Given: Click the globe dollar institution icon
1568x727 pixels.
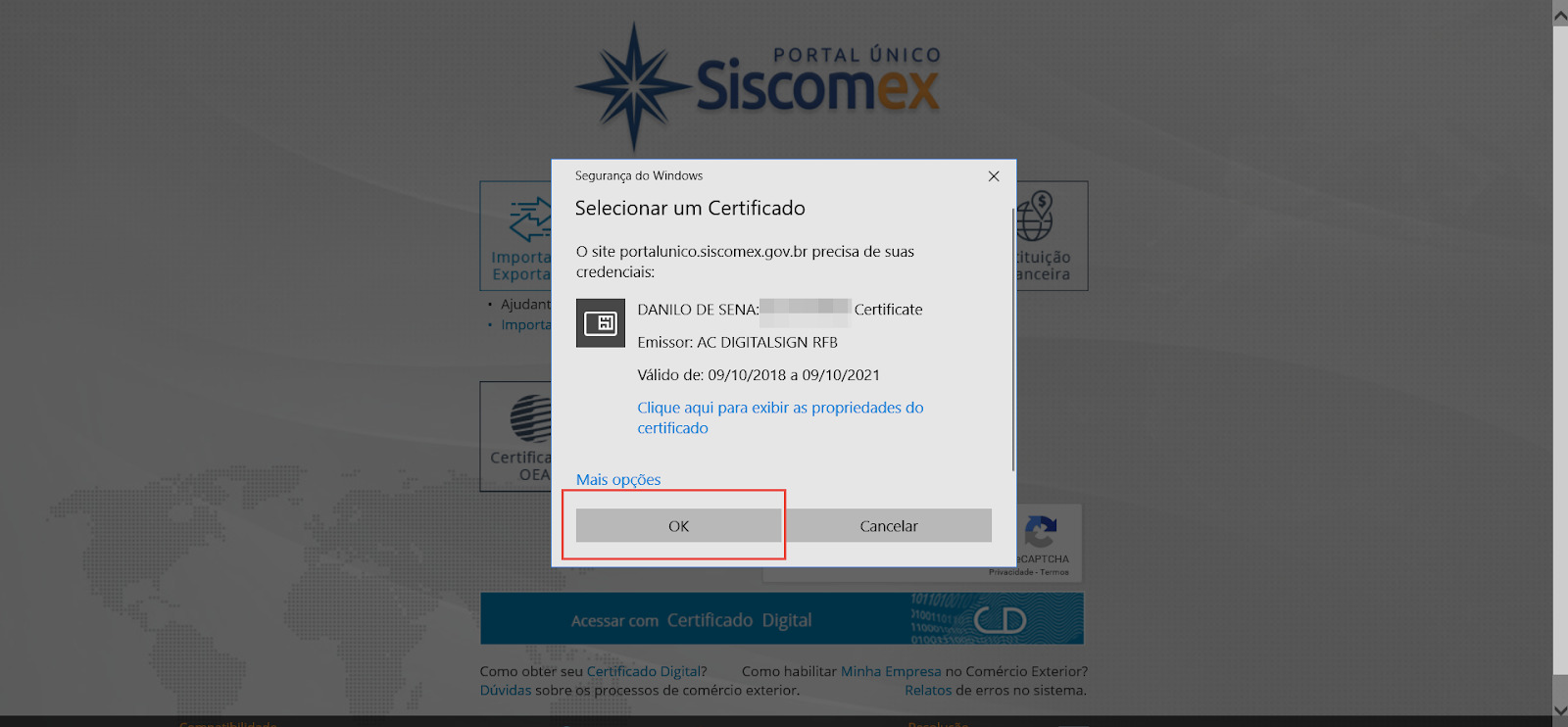Looking at the screenshot, I should pos(1035,216).
